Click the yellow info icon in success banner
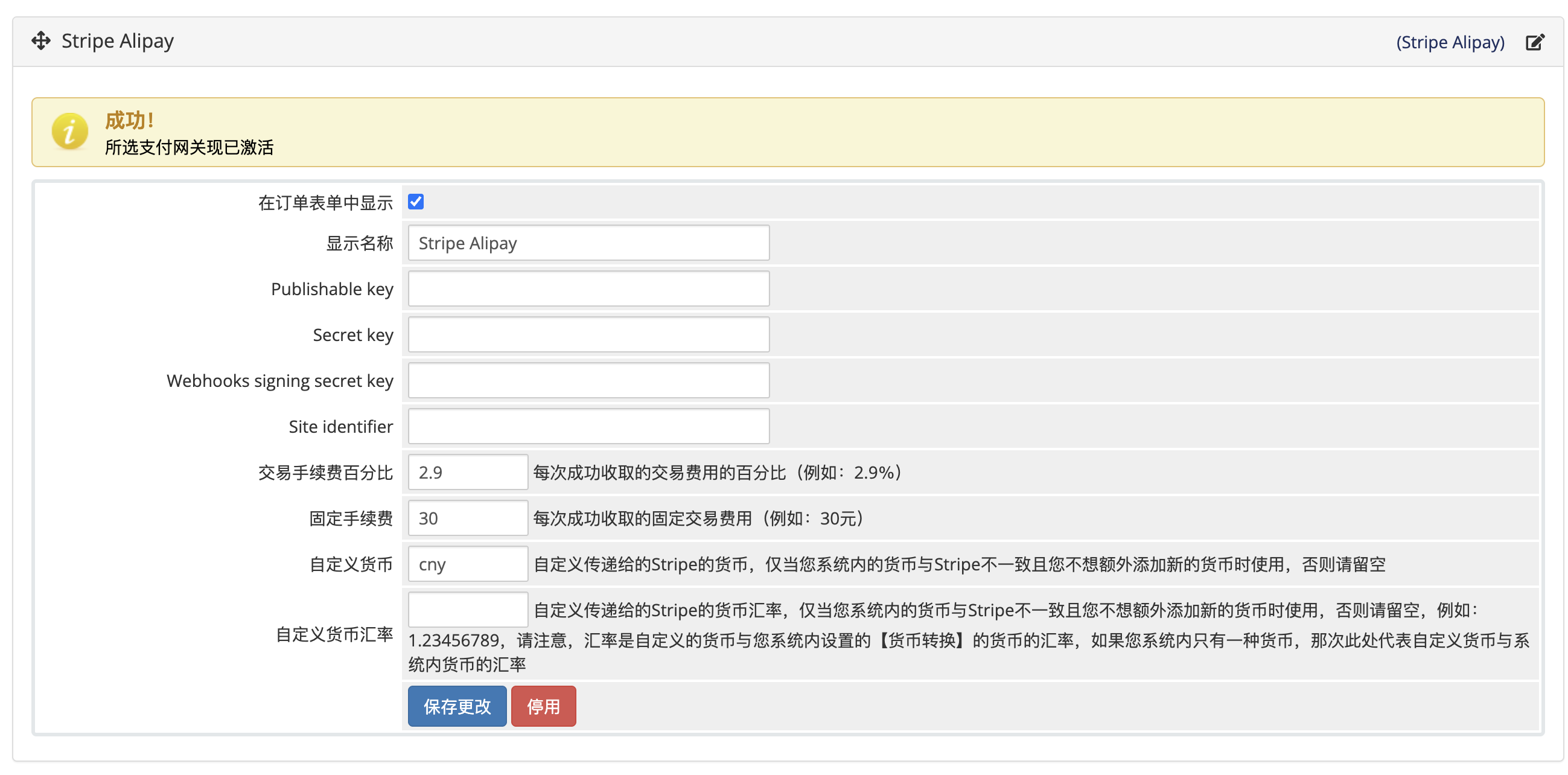This screenshot has width=1568, height=775. coord(69,132)
